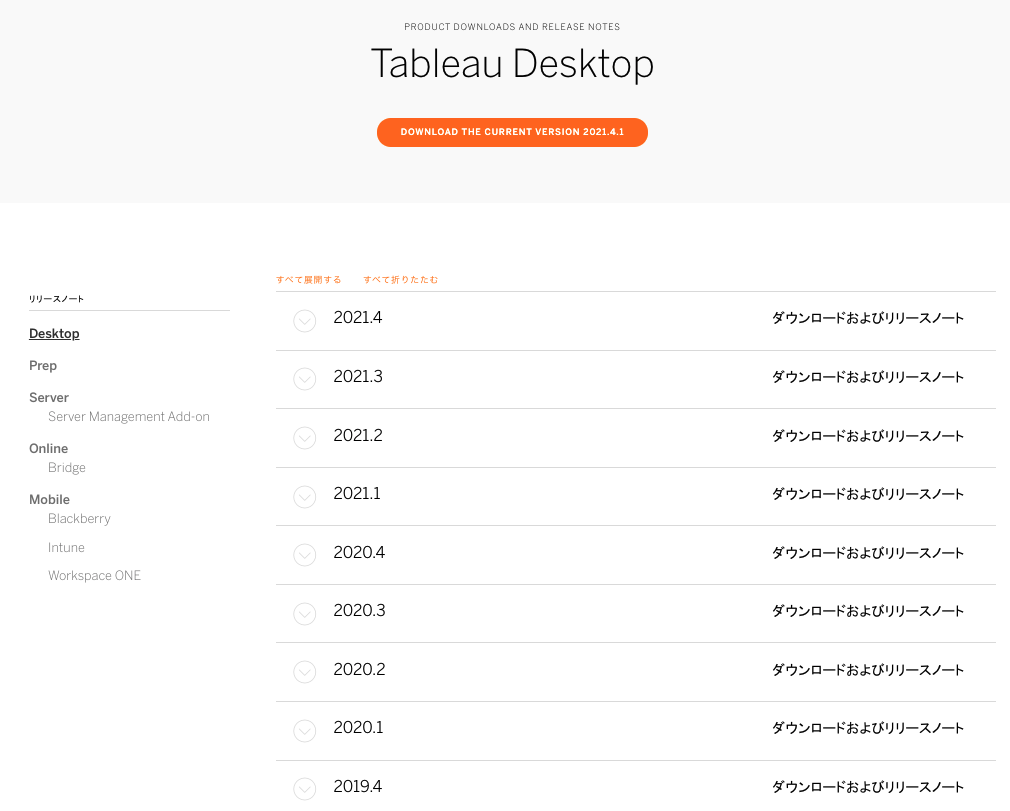1010x811 pixels.
Task: Open ダウンロードおよびリリースノート for 2021.4
Action: (868, 318)
